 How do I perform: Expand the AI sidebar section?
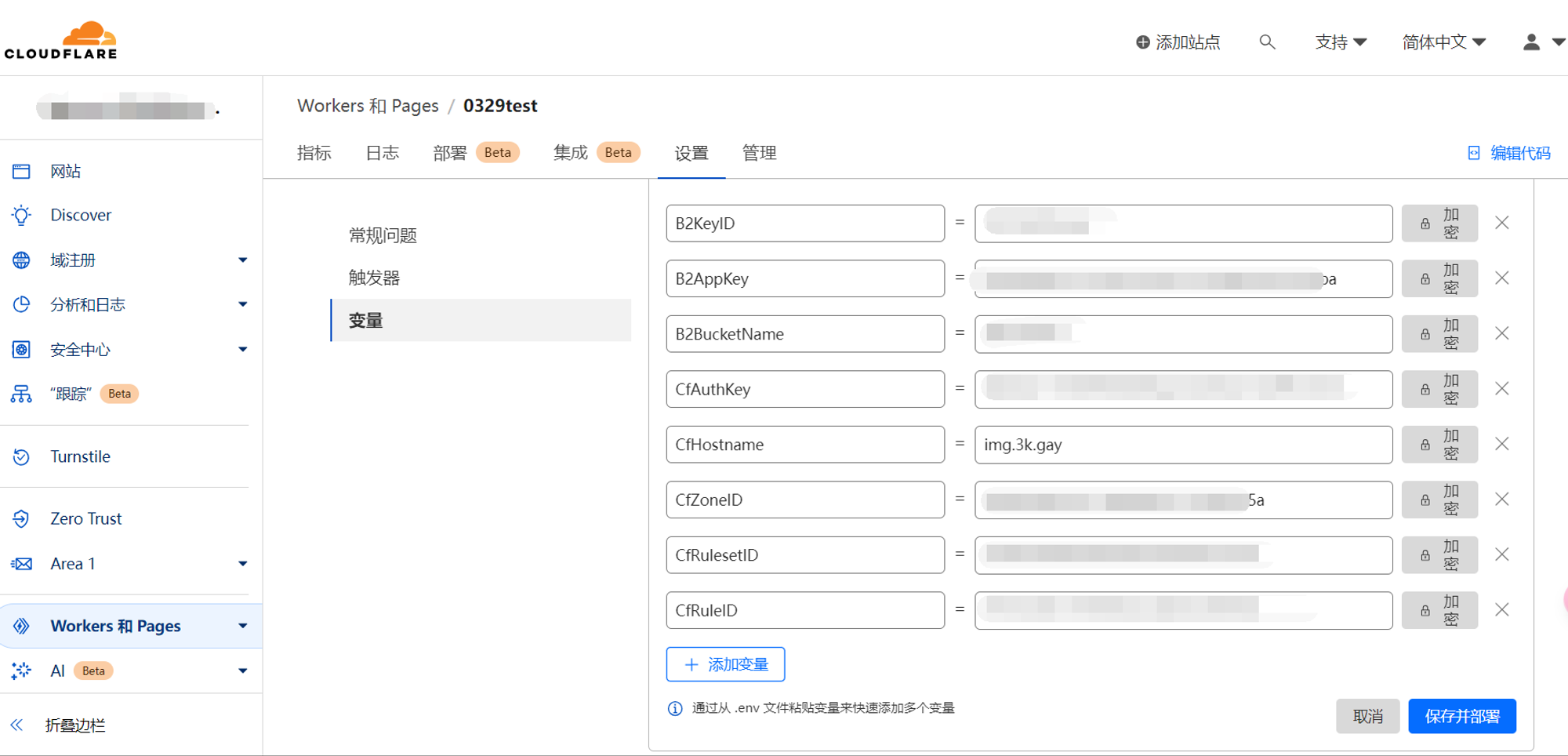[243, 671]
